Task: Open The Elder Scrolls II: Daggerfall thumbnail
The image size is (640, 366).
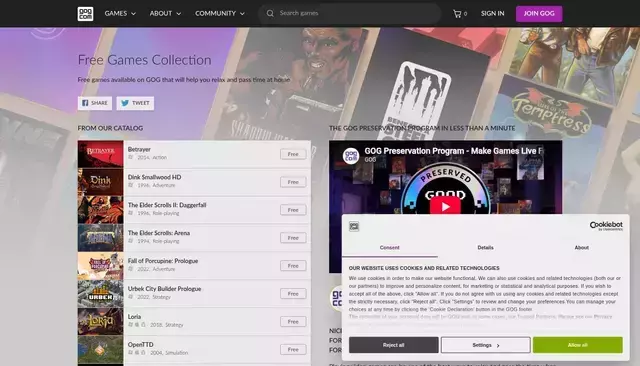Action: (x=100, y=210)
